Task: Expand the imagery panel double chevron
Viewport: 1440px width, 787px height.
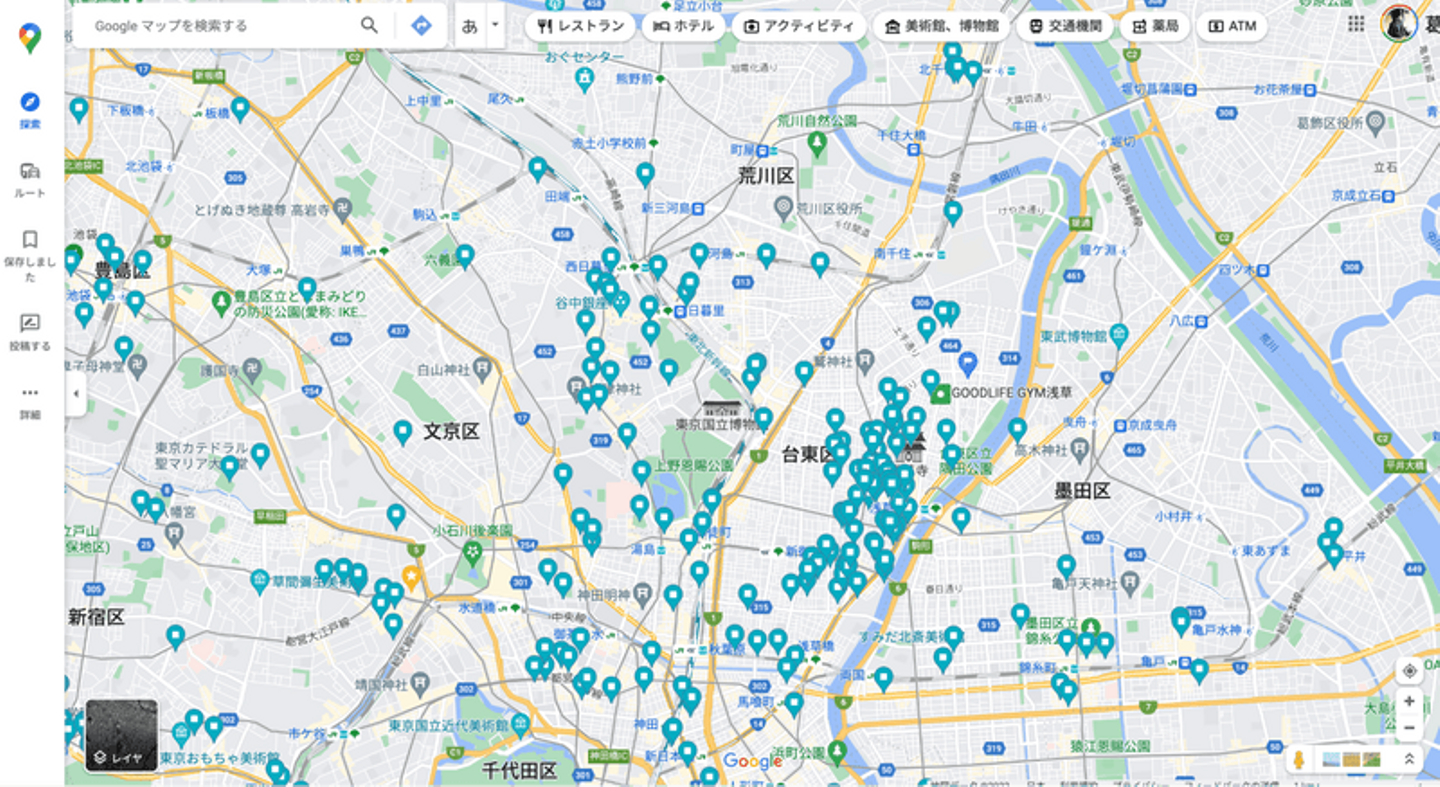Action: (1409, 759)
